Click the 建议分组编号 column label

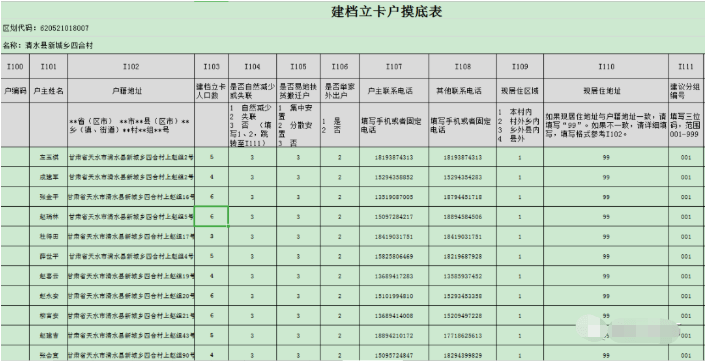point(686,91)
